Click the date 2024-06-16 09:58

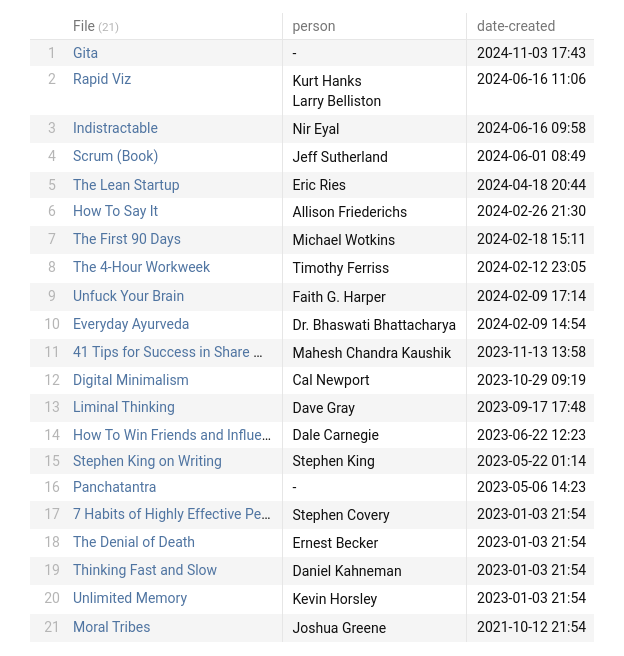[532, 128]
